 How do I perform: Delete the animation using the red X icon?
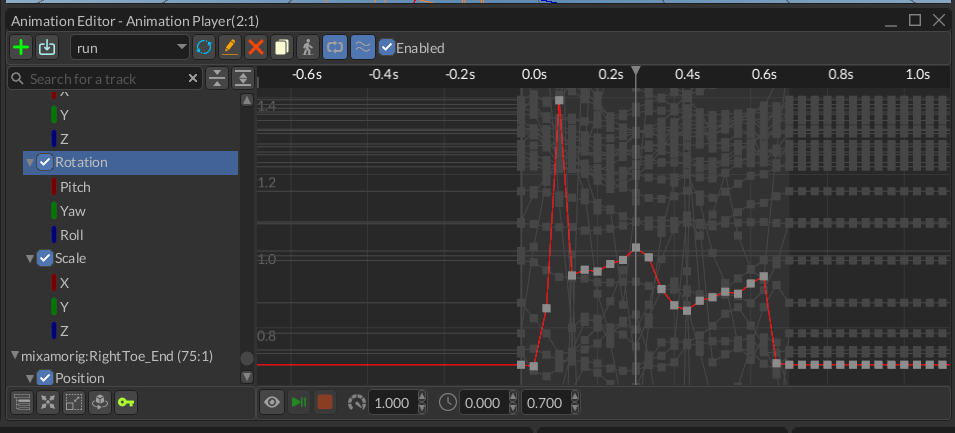click(256, 48)
